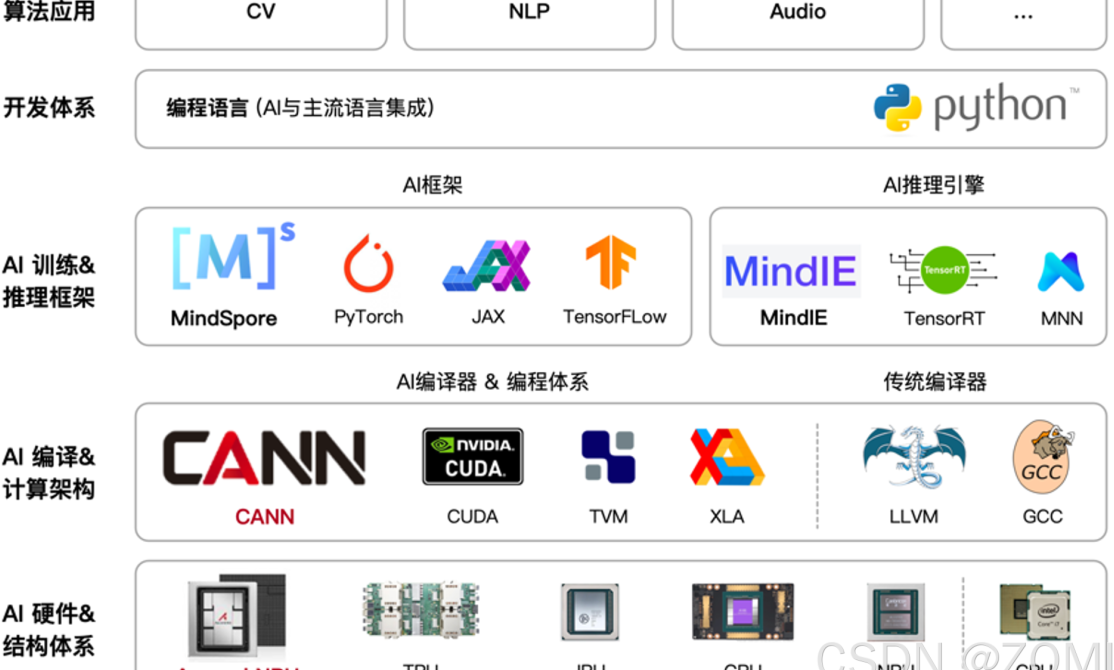The width and height of the screenshot is (1114, 670).
Task: Click the NVIDIA CUDA badge
Action: tap(472, 455)
